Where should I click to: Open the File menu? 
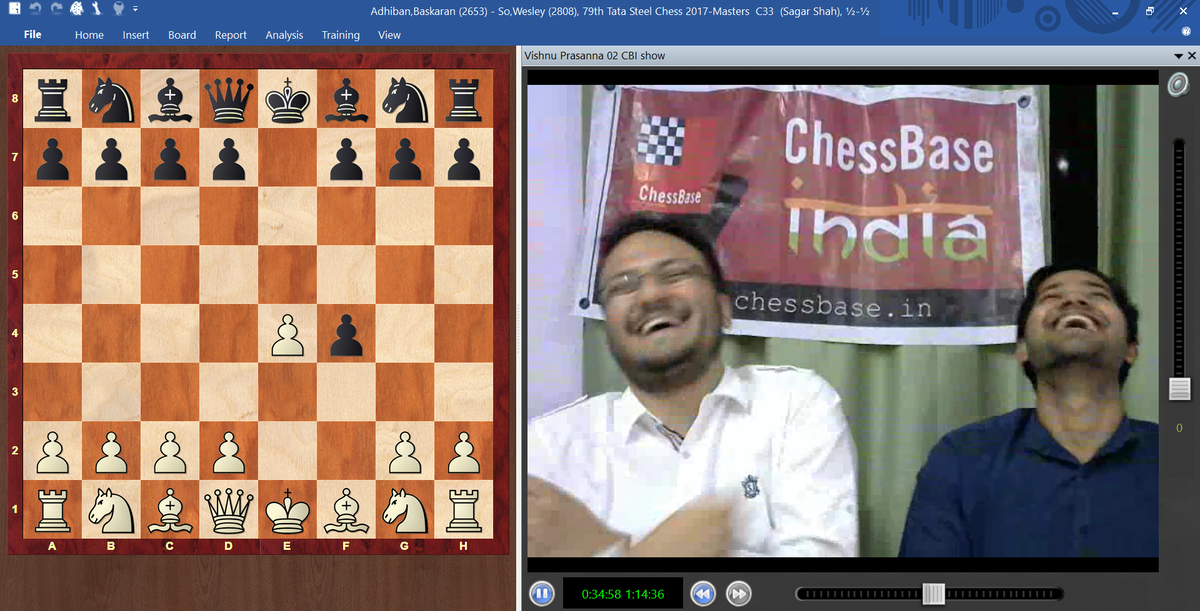click(32, 34)
